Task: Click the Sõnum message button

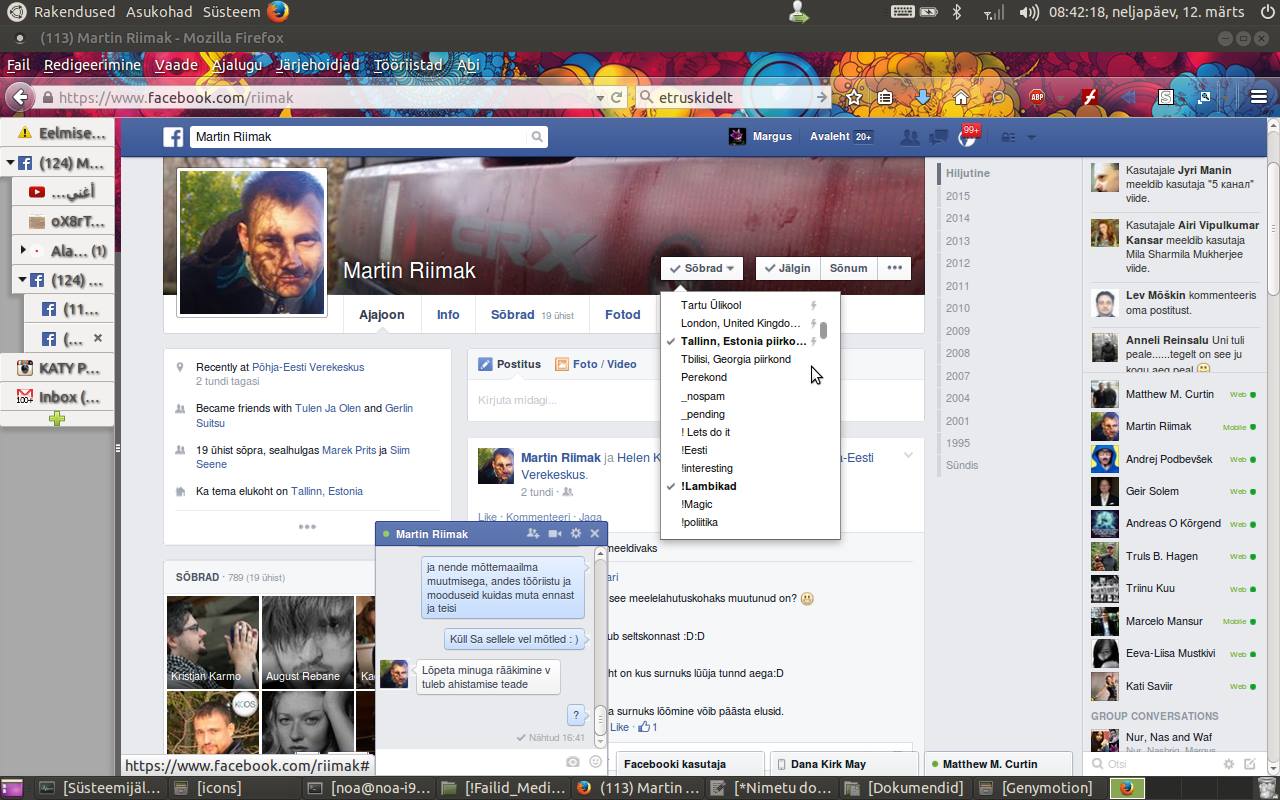Action: click(848, 268)
